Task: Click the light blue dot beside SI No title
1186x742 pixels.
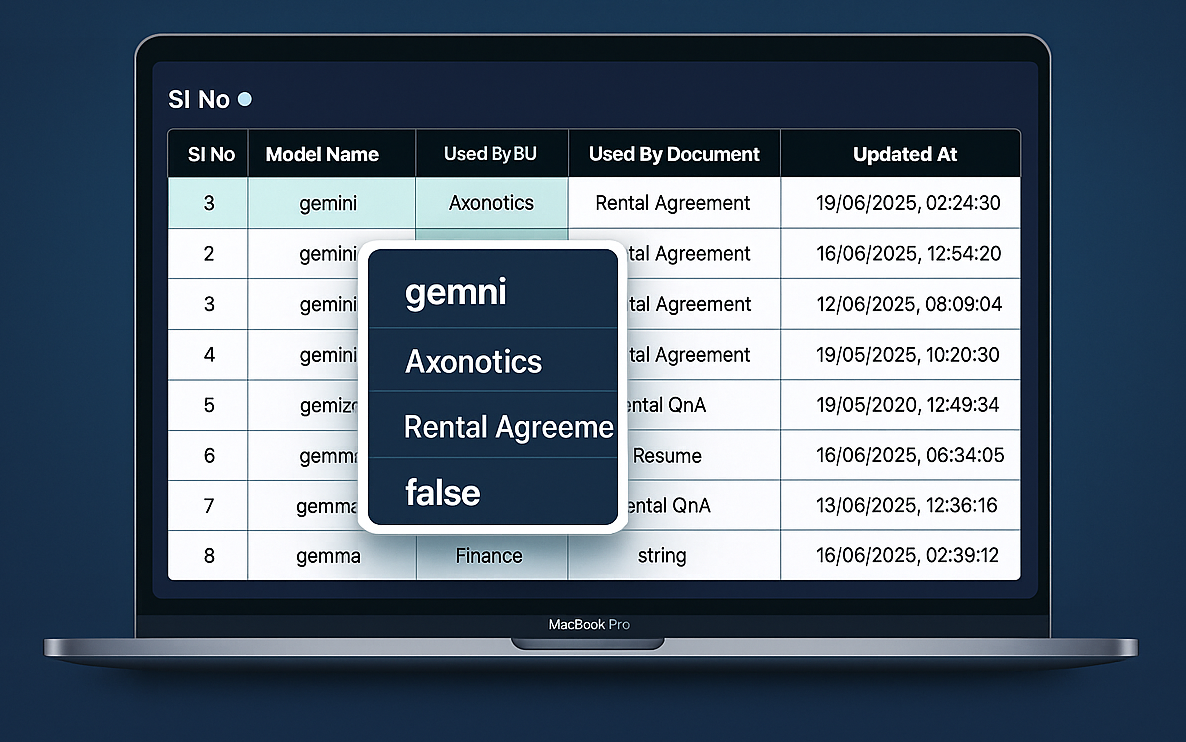Action: point(245,99)
